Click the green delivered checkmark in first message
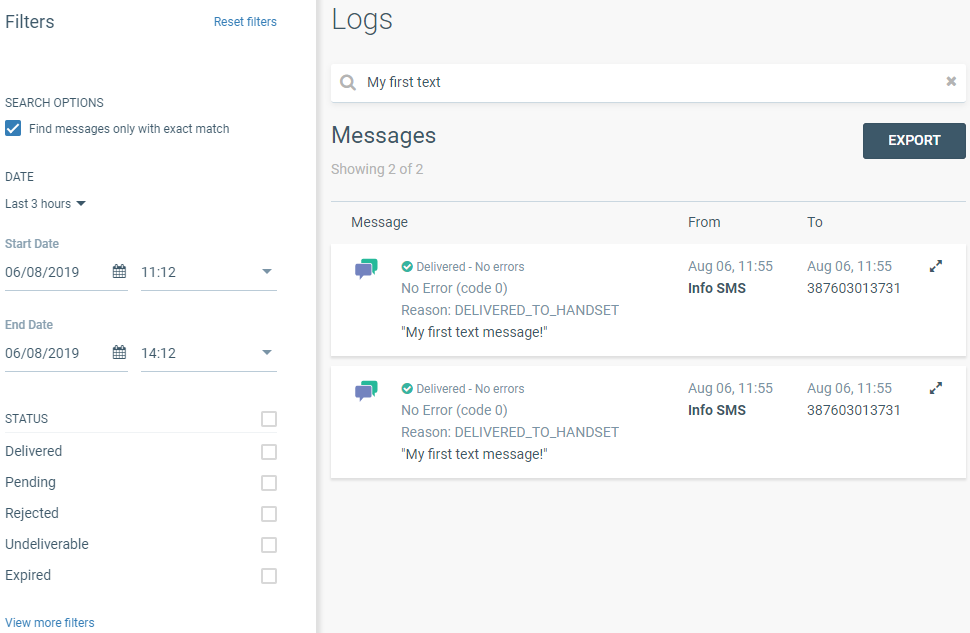970x633 pixels. (407, 267)
